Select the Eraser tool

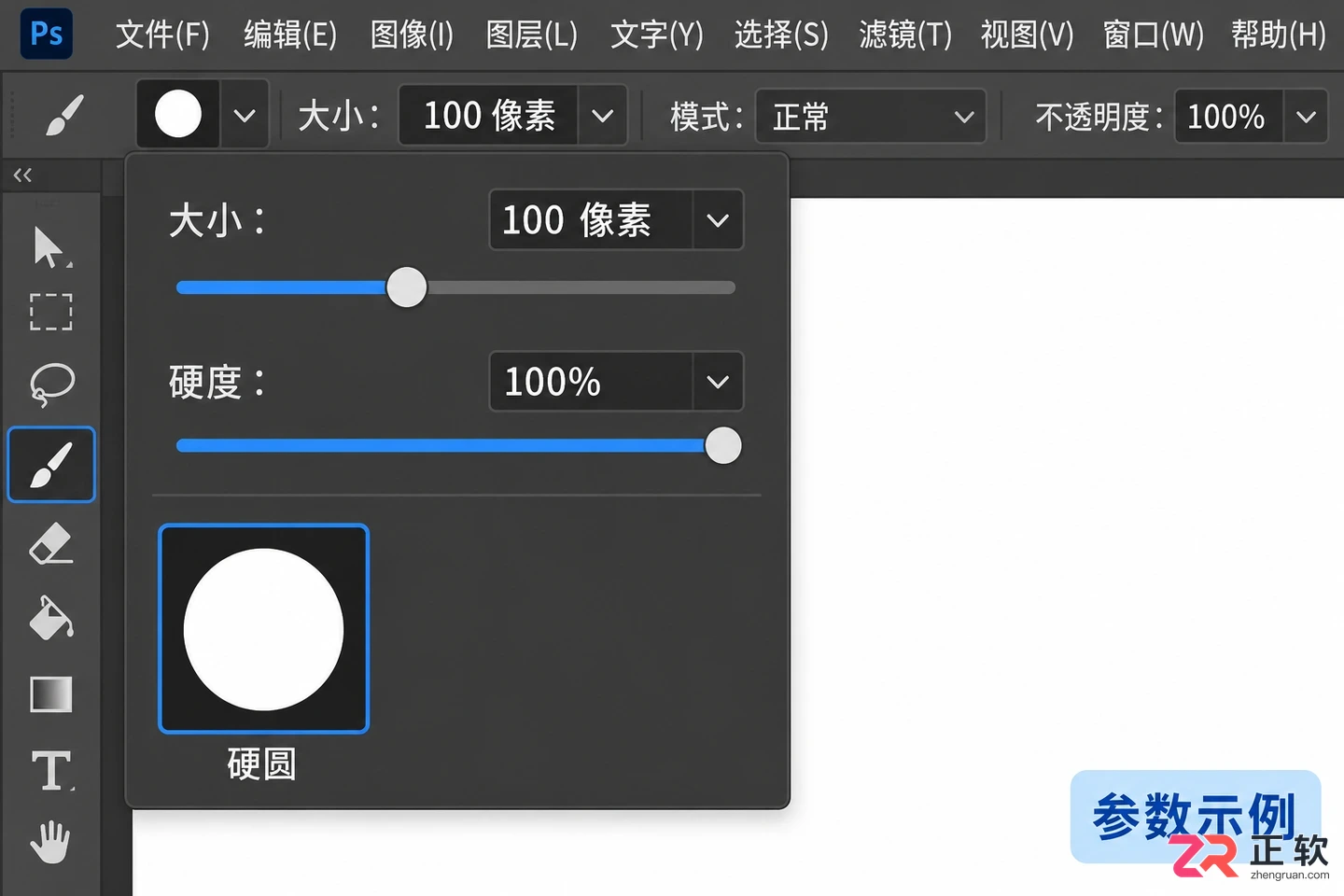(x=51, y=543)
